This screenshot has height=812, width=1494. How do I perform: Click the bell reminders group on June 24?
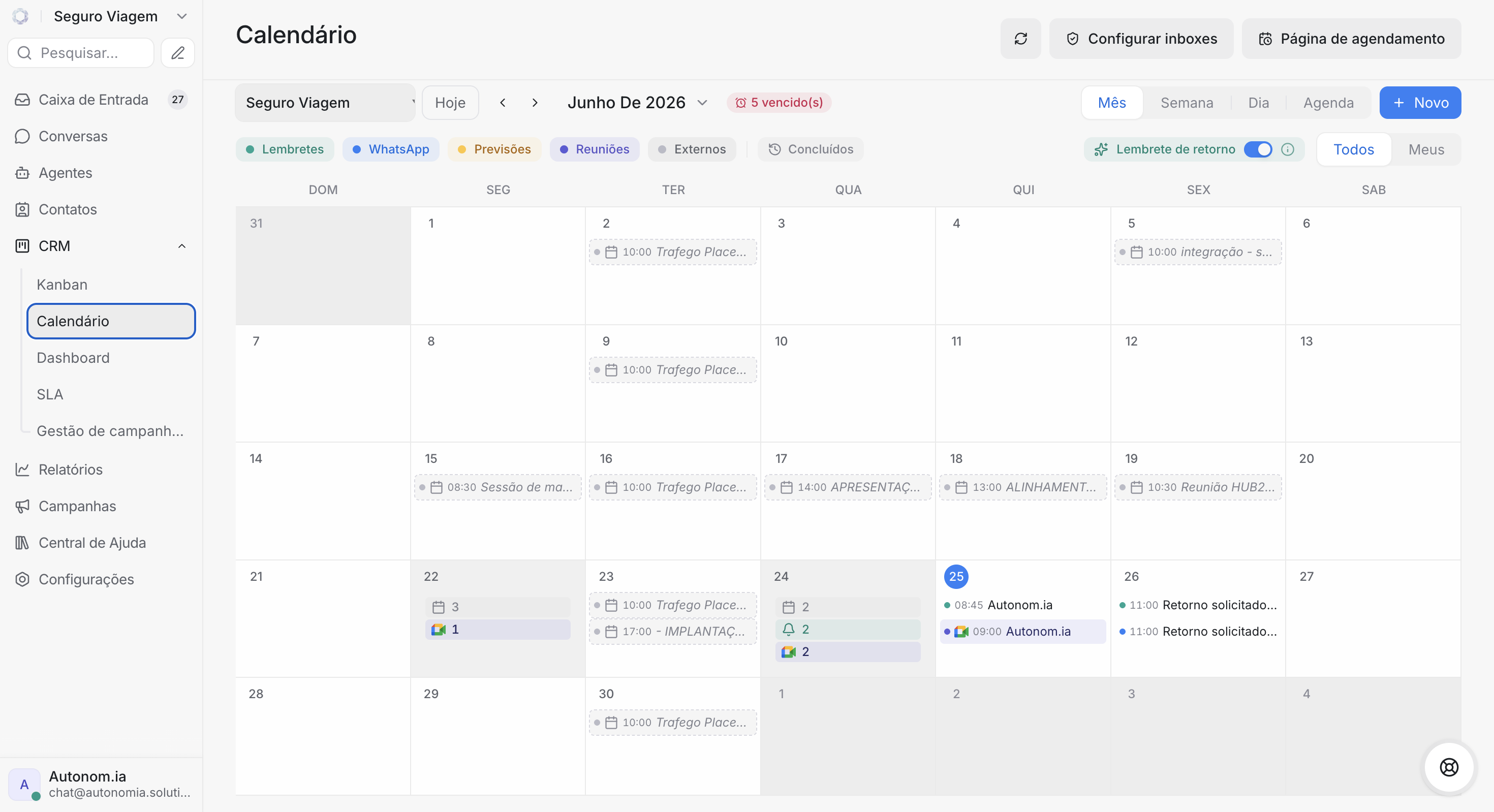tap(847, 629)
